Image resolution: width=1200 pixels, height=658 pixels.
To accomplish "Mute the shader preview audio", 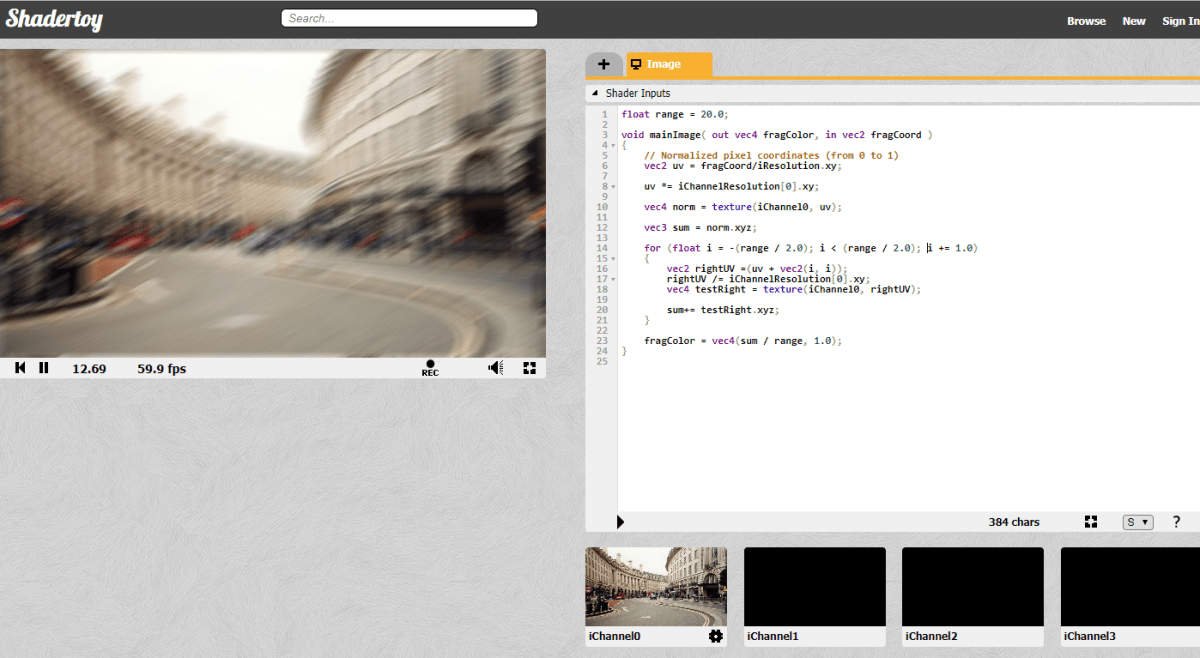I will click(495, 368).
